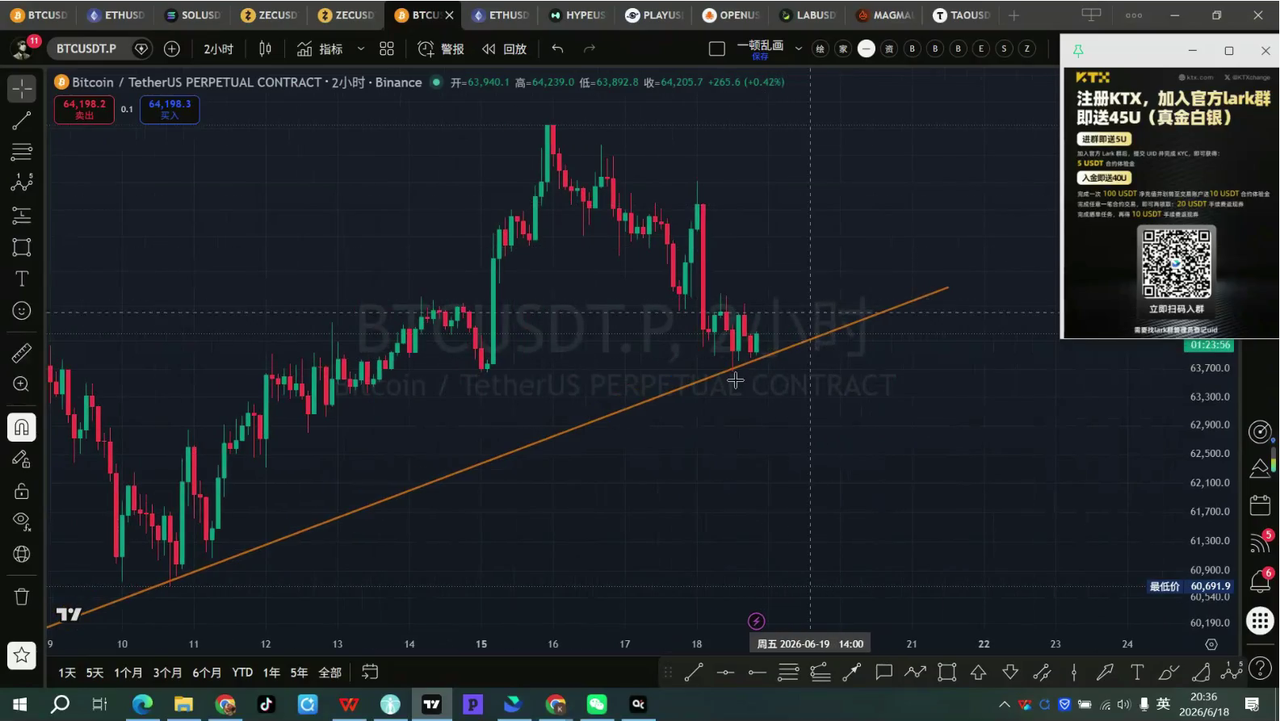Open the Fibonacci retracement tools

pos(21,152)
